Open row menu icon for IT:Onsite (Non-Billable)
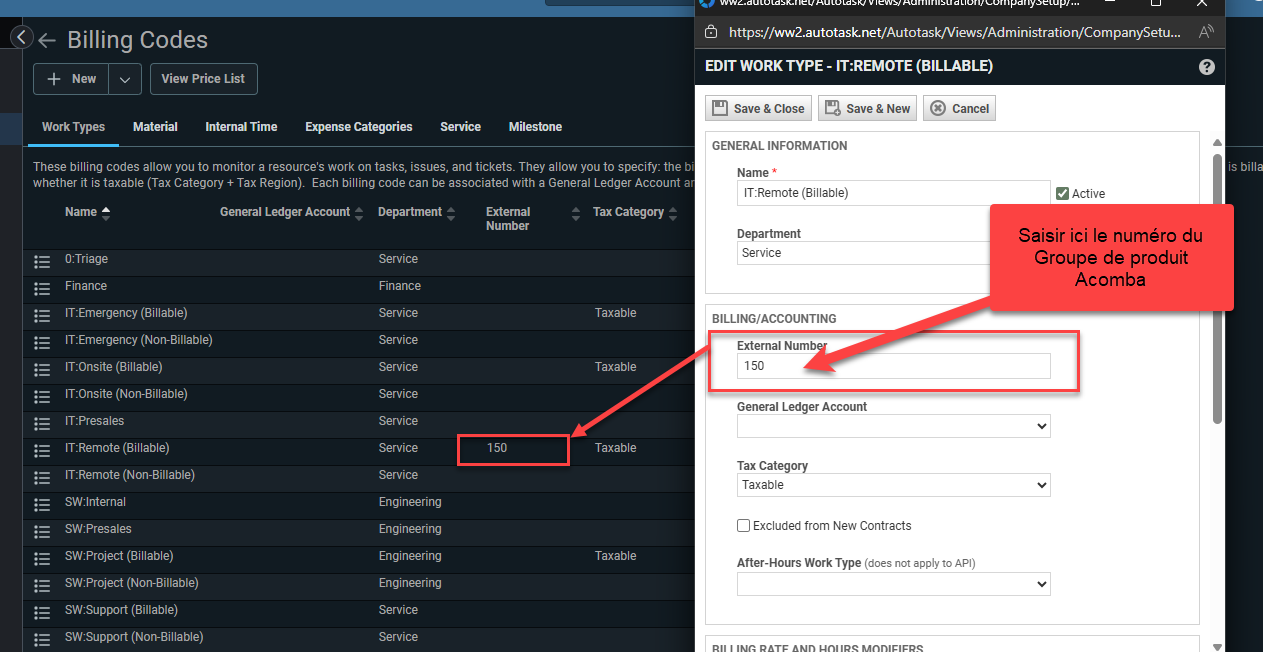The width and height of the screenshot is (1263, 652). (42, 396)
